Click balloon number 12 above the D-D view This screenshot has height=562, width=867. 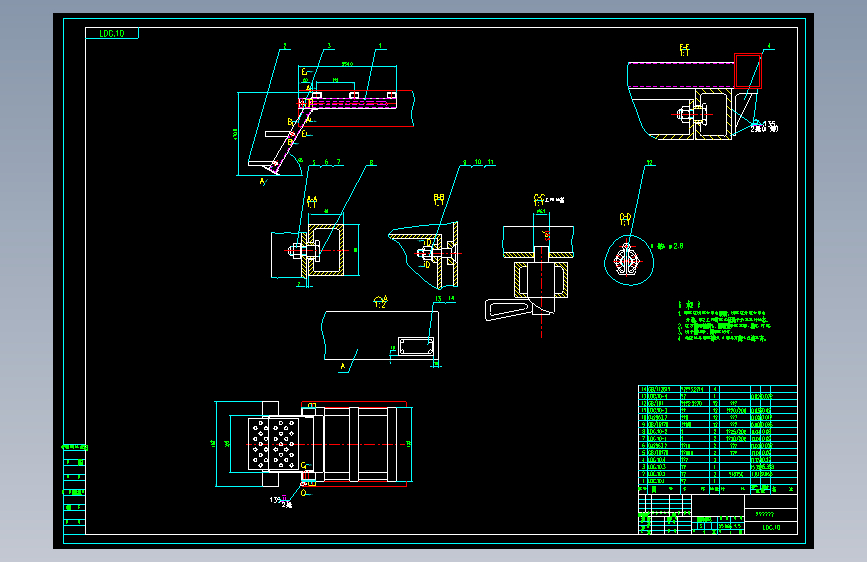coord(650,163)
